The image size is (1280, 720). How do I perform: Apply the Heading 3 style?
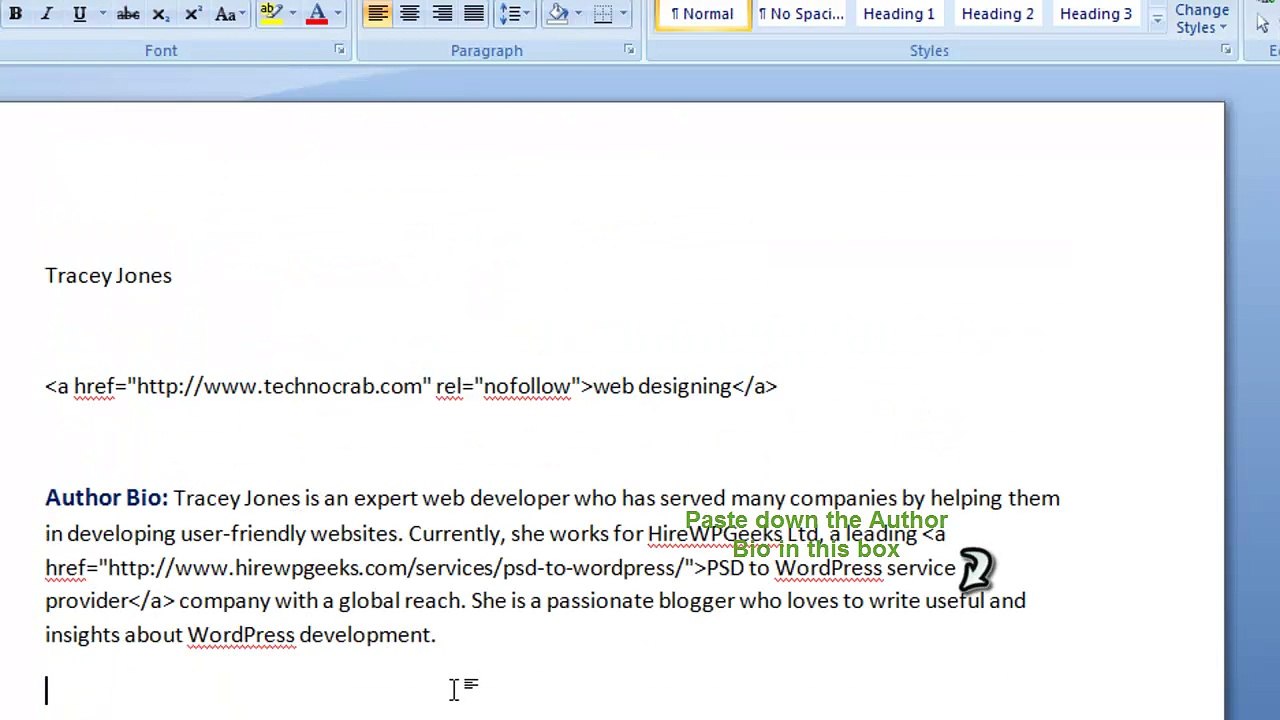pyautogui.click(x=1096, y=14)
